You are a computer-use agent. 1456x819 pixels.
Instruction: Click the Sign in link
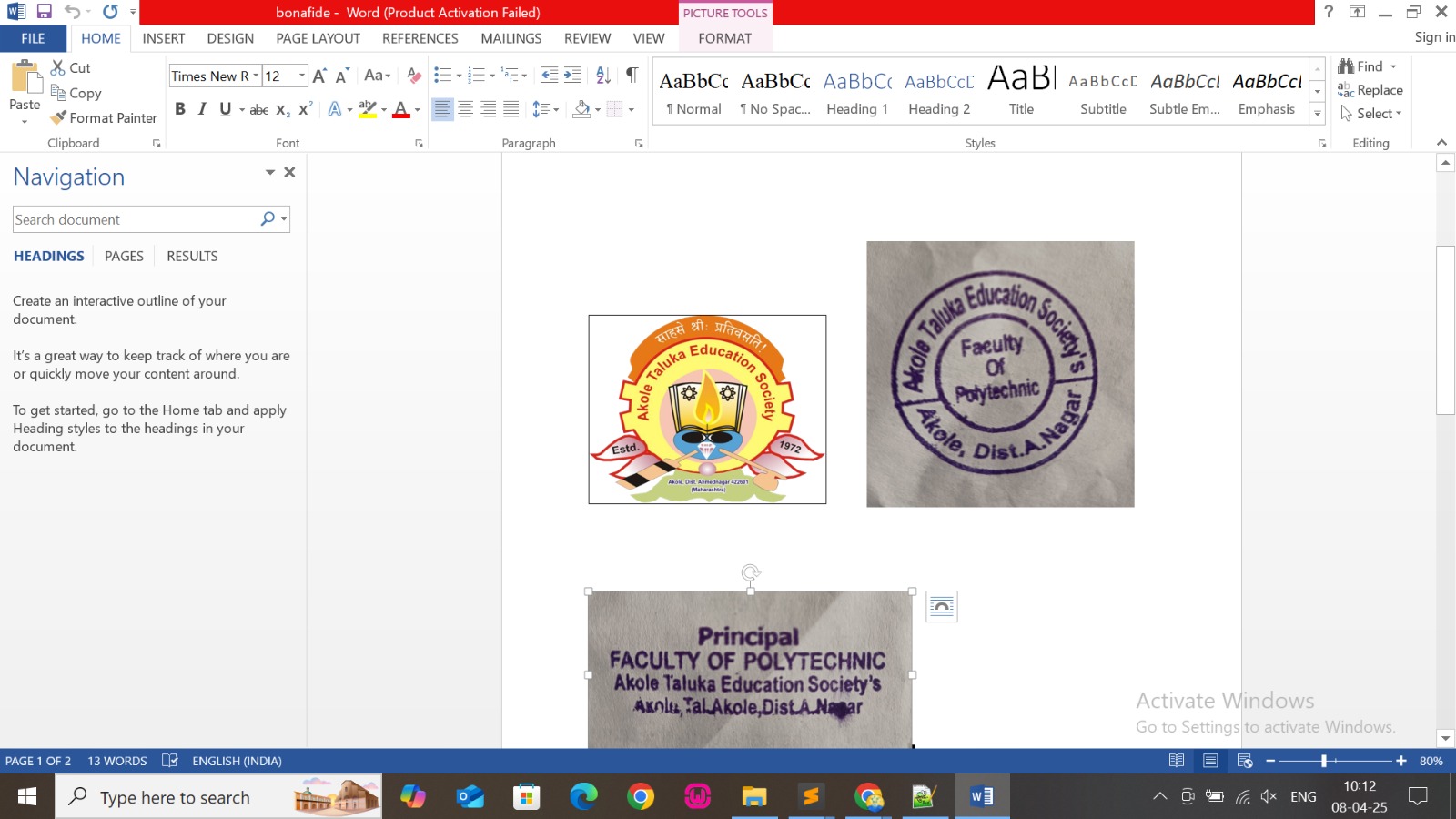[x=1433, y=36]
